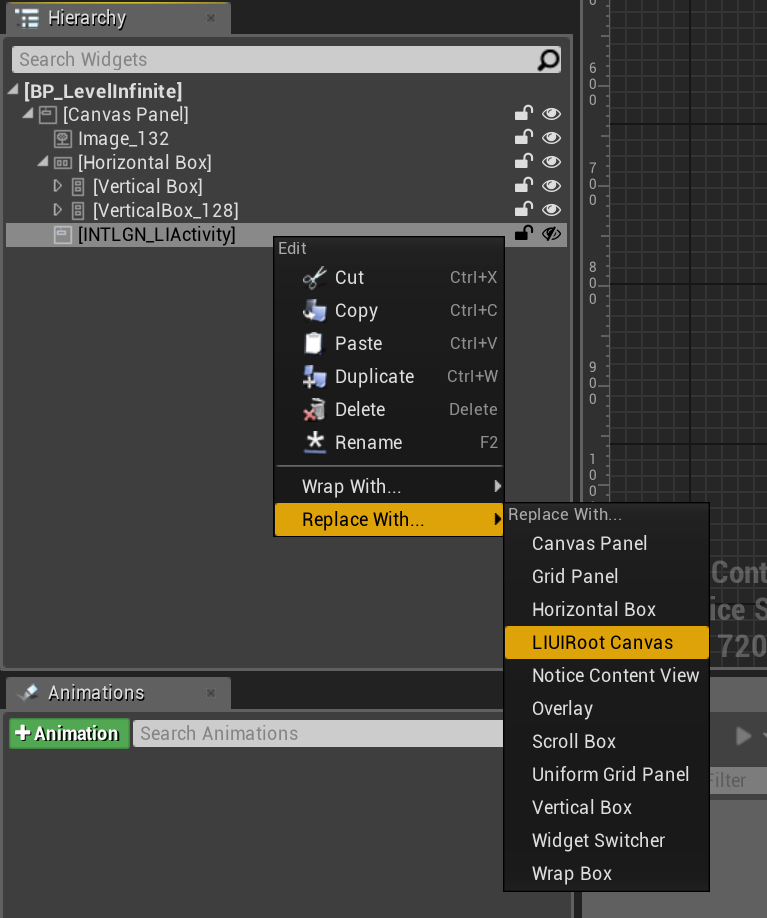Collapse the BP_LevelInfinite root node
Screen dimensions: 767x918
13,90
